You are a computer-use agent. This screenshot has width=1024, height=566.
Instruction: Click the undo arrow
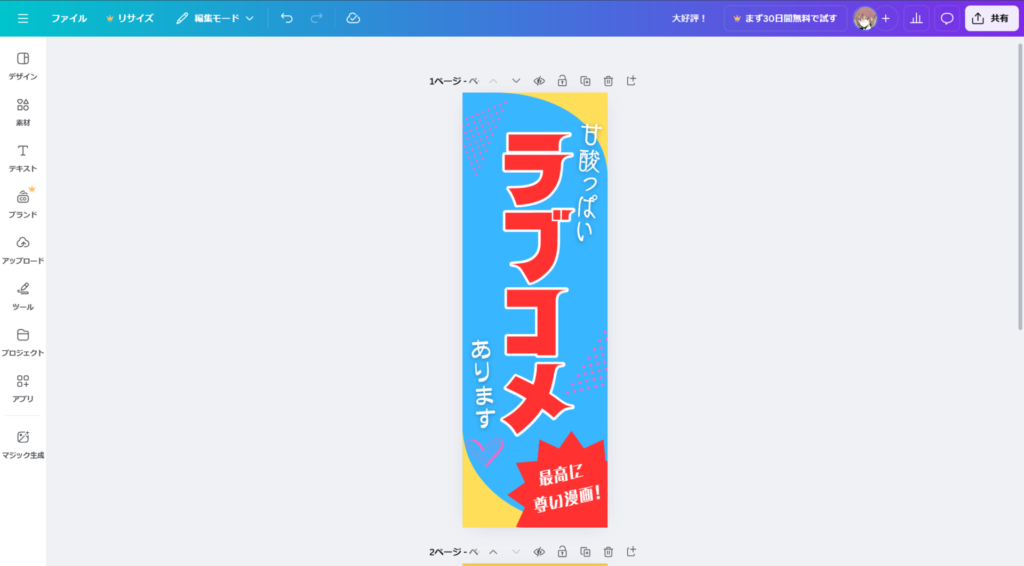(287, 18)
